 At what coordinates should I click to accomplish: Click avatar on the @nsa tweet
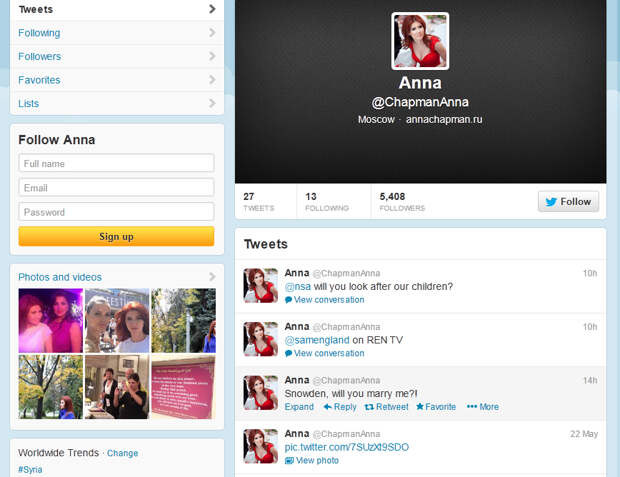click(x=261, y=286)
